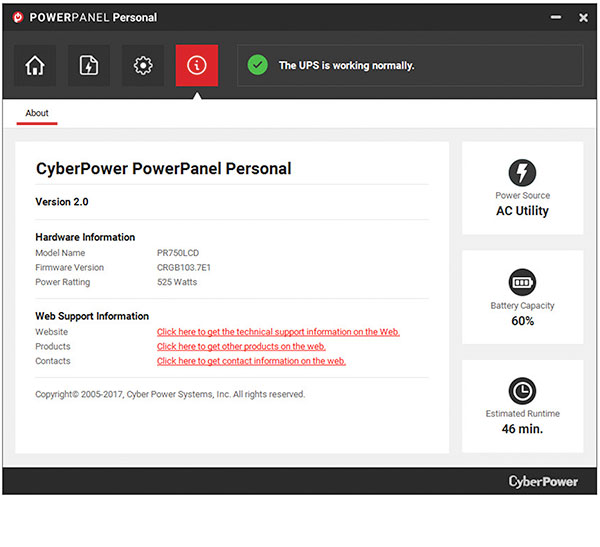Click the 'Estimated Runtime' label
The height and width of the screenshot is (547, 600).
tap(522, 413)
